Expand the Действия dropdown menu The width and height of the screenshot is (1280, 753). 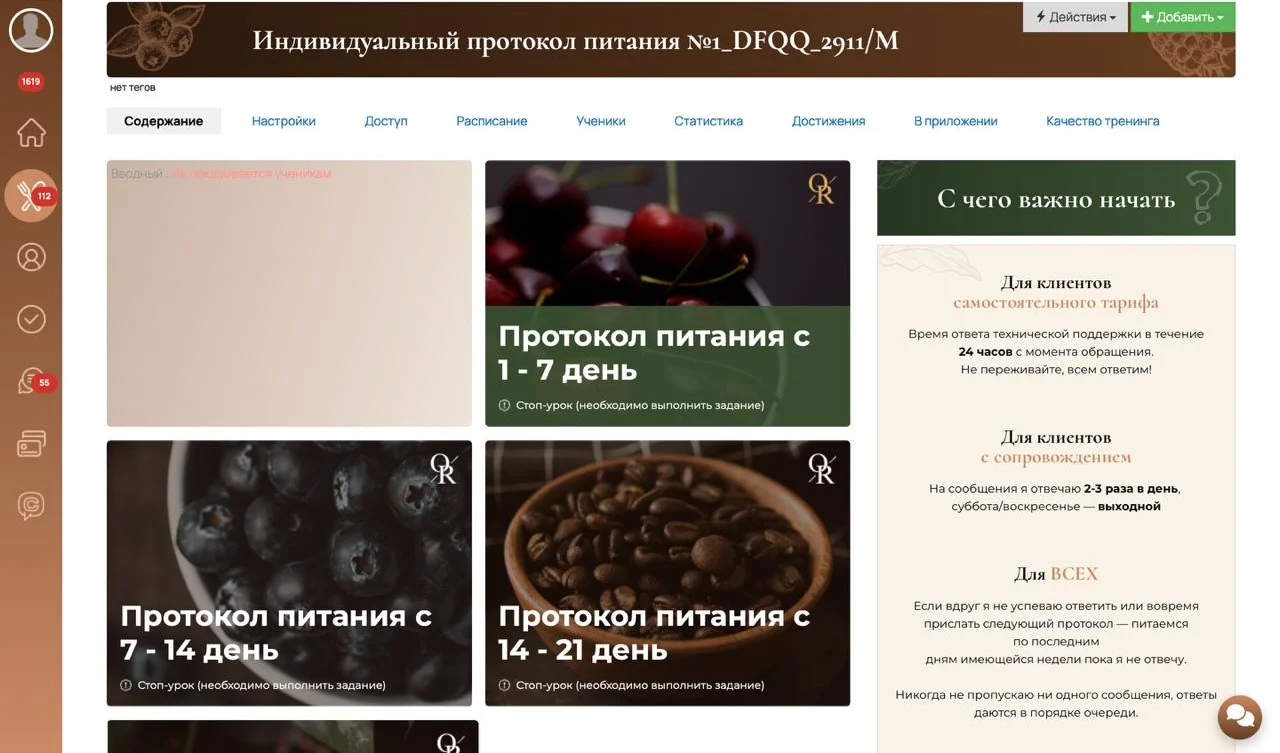click(x=1075, y=16)
